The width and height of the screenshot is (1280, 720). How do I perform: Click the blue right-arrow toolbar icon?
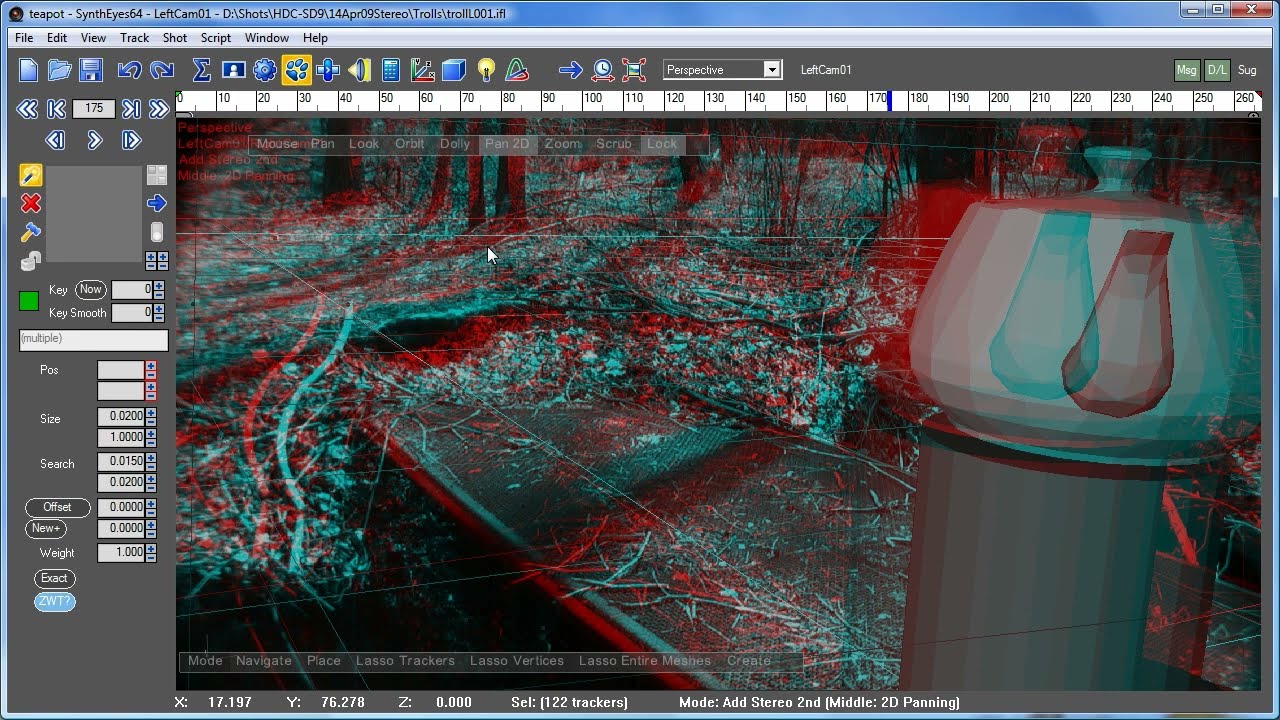pyautogui.click(x=571, y=70)
